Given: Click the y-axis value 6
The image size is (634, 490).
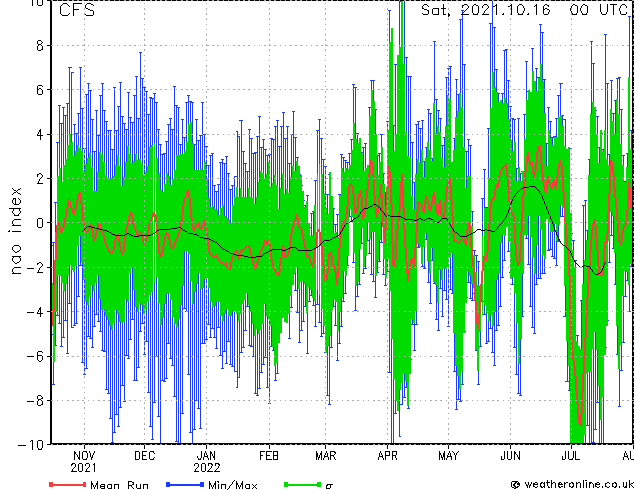Looking at the screenshot, I should (40, 90).
